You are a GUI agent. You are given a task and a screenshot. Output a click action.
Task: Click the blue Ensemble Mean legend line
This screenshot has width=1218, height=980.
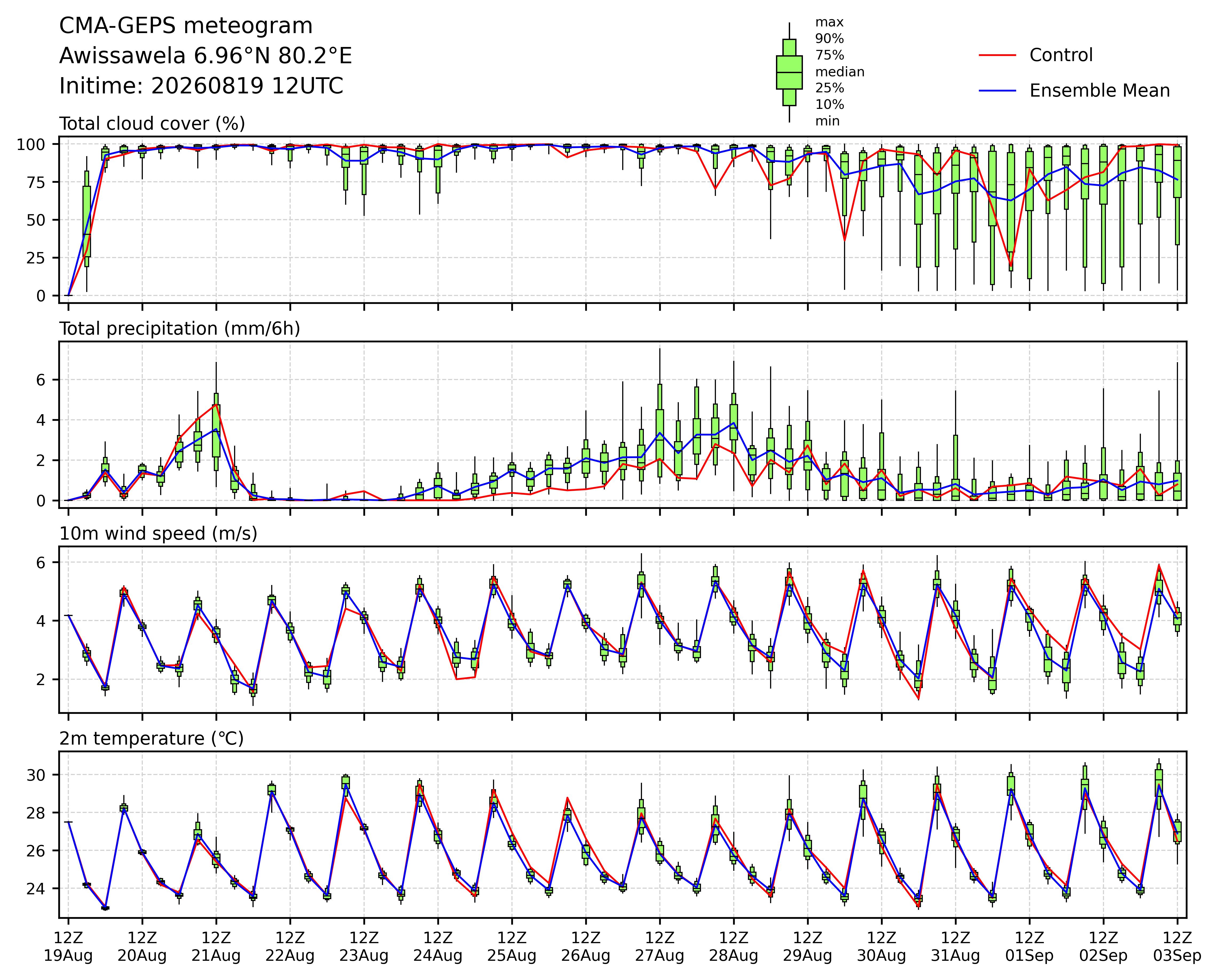998,91
